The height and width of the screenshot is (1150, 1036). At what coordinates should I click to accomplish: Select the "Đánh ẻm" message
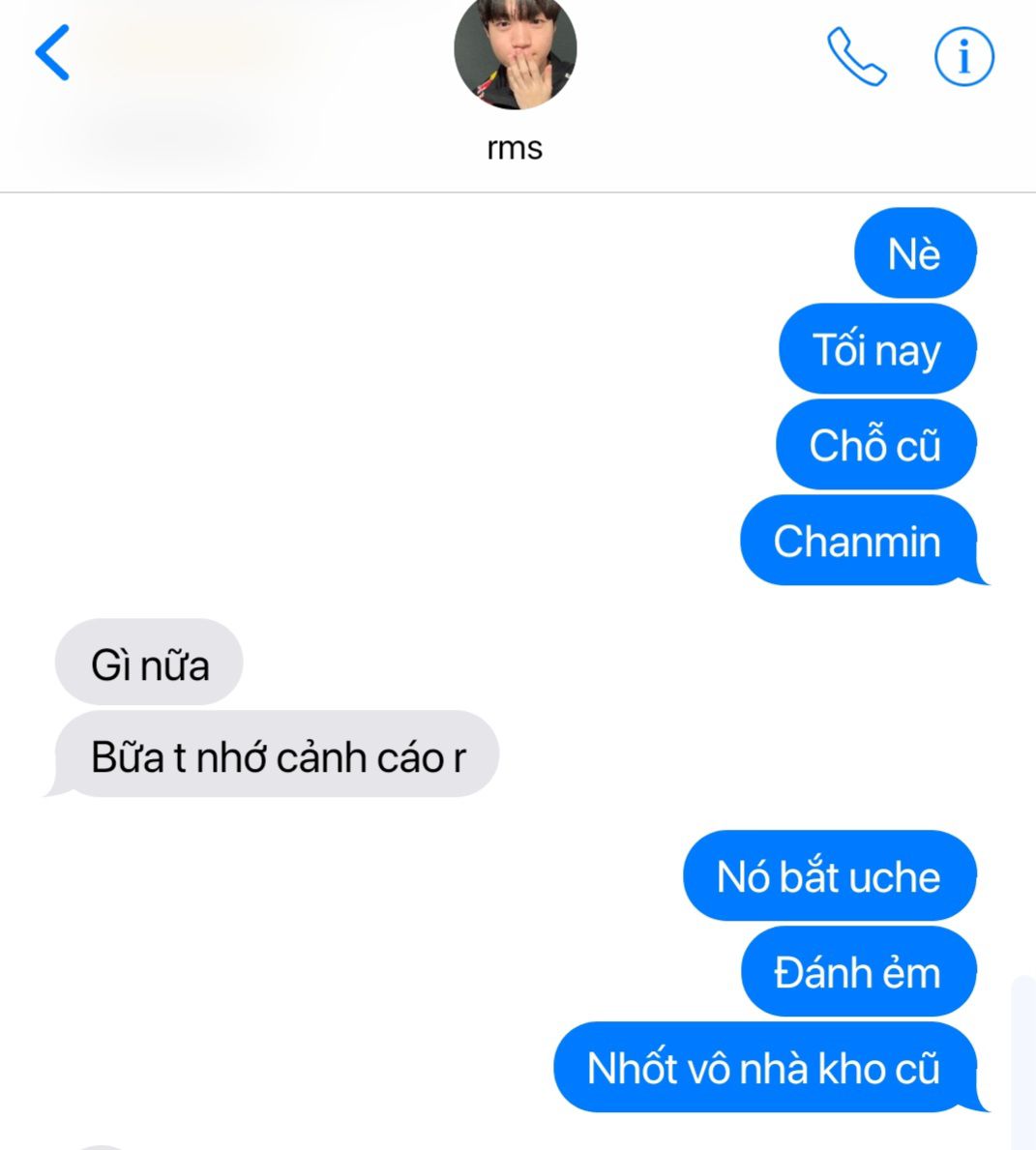coord(859,971)
